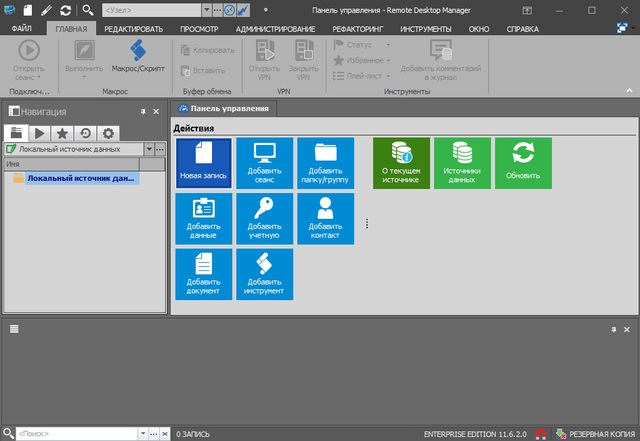Open the АДМИНИСТРИРОВАНИЕ ribbon tab
Viewport: 640px width, 441px height.
[x=275, y=29]
